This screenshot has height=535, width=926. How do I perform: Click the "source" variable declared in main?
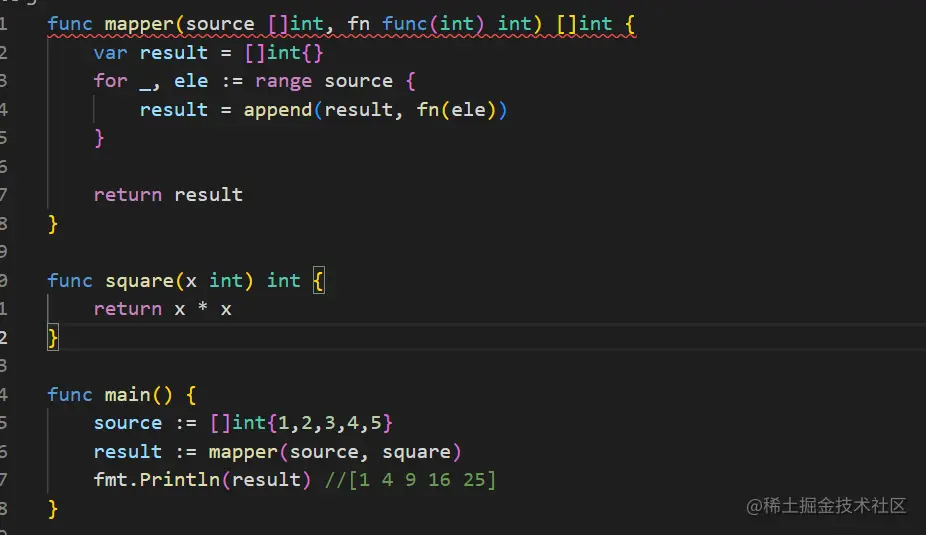128,423
